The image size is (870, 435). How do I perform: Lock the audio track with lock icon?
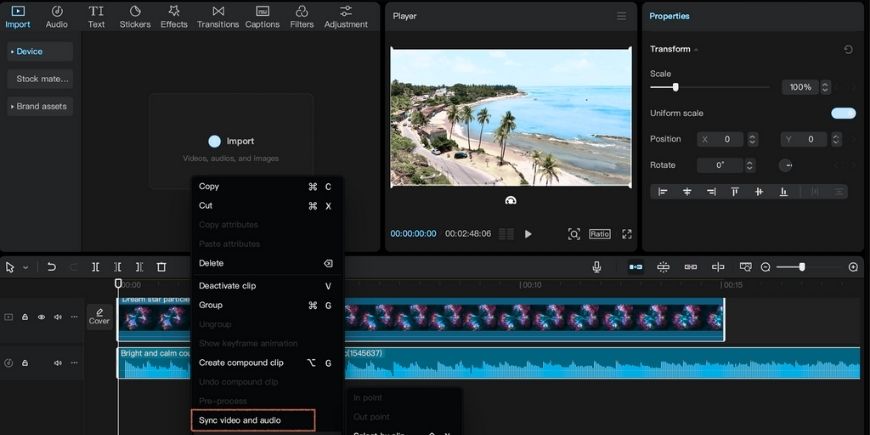click(x=25, y=363)
